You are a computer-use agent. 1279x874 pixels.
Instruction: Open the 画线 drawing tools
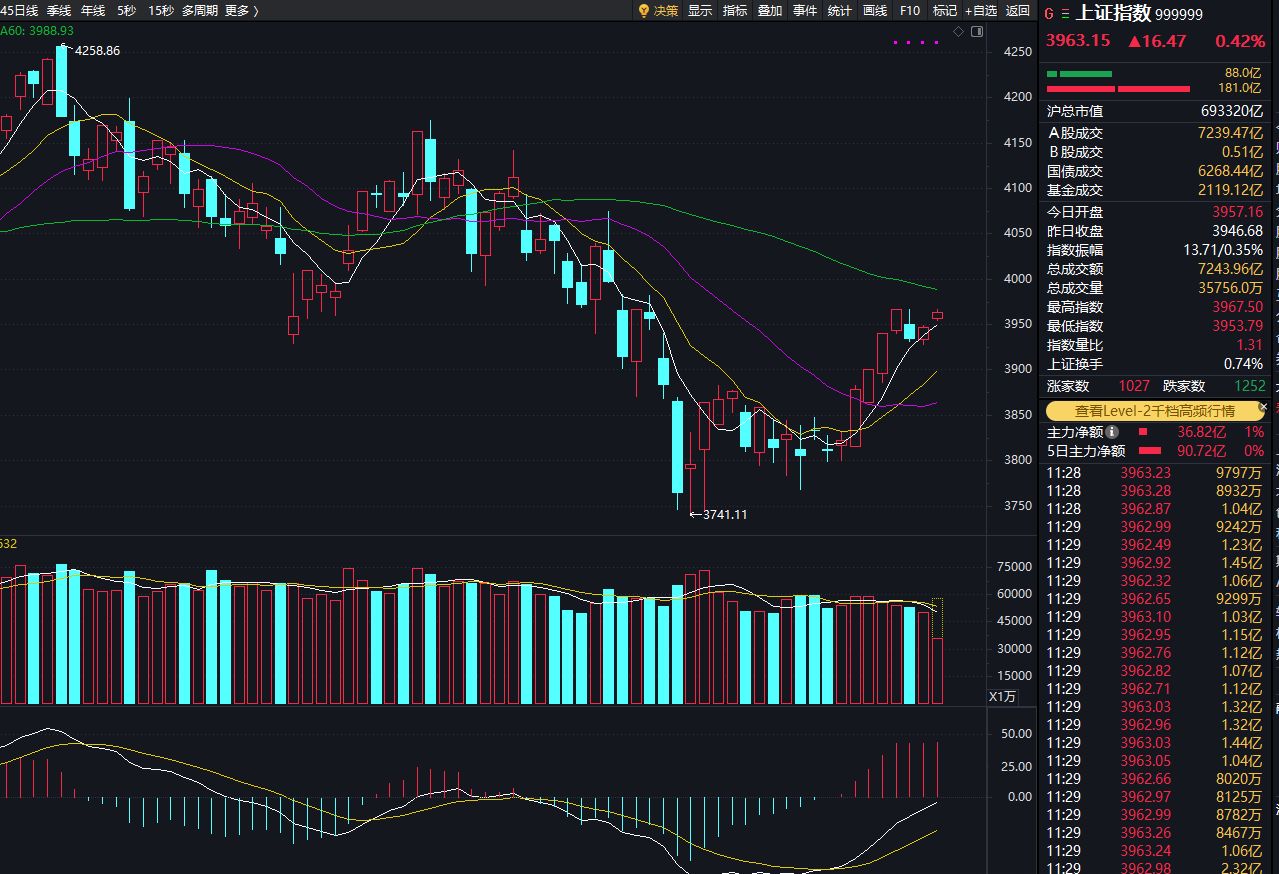(x=875, y=10)
